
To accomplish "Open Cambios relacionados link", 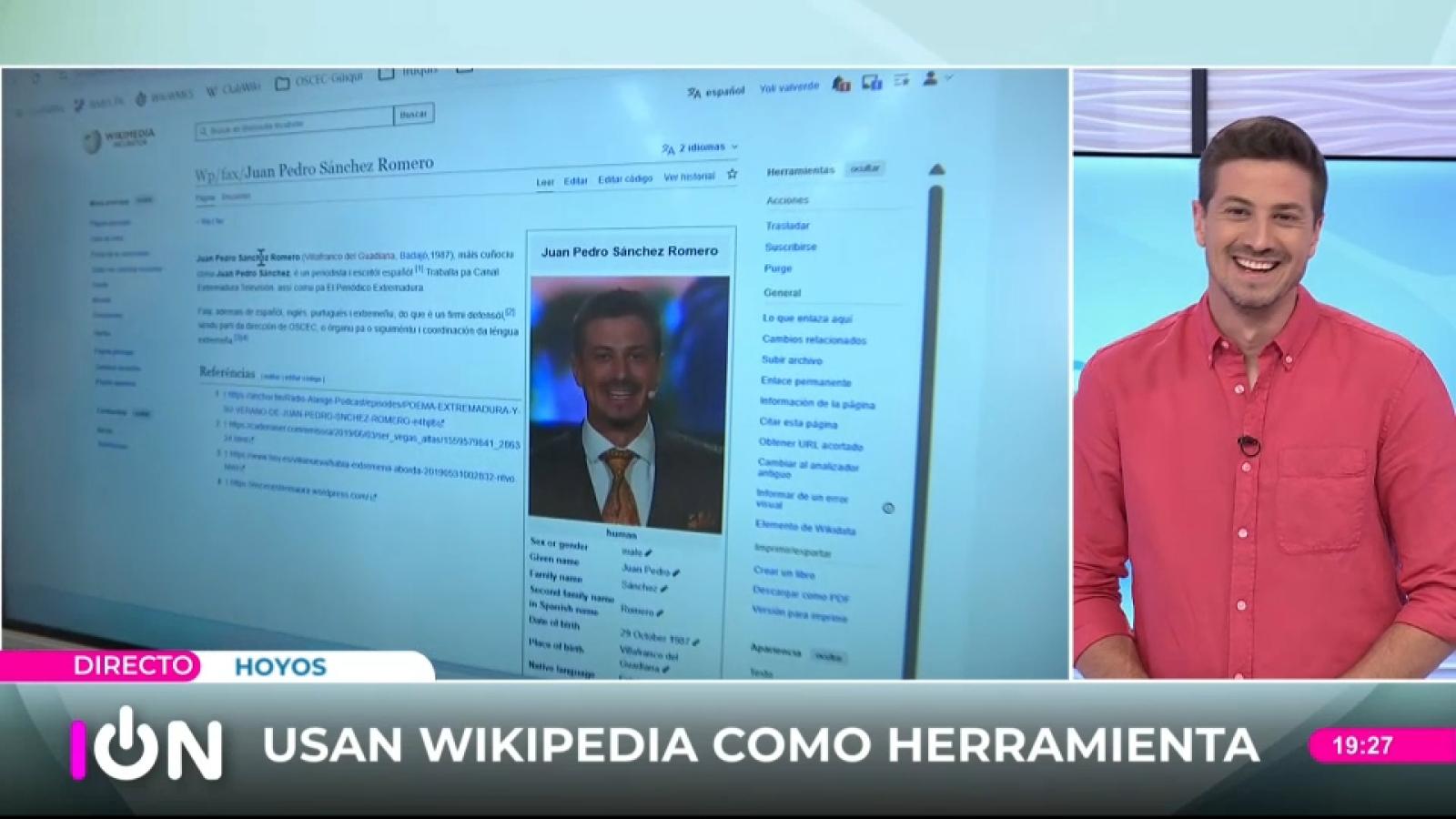I will [814, 339].
